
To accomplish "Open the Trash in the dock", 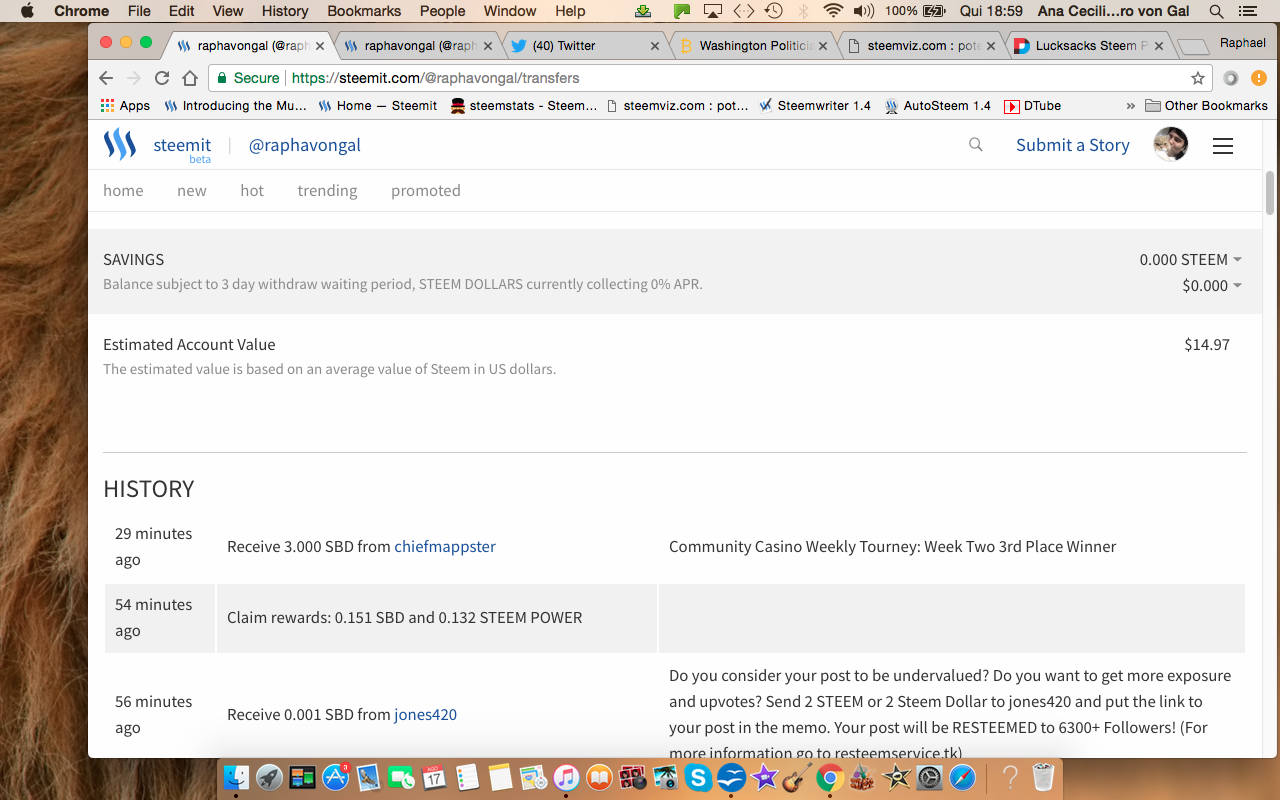I will [1043, 777].
